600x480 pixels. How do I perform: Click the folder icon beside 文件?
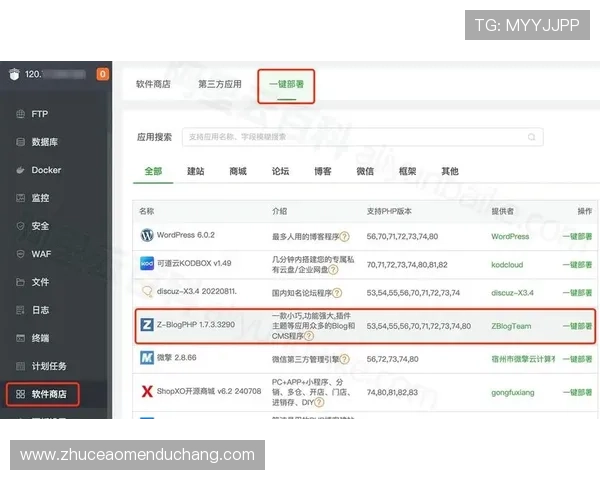[21, 282]
